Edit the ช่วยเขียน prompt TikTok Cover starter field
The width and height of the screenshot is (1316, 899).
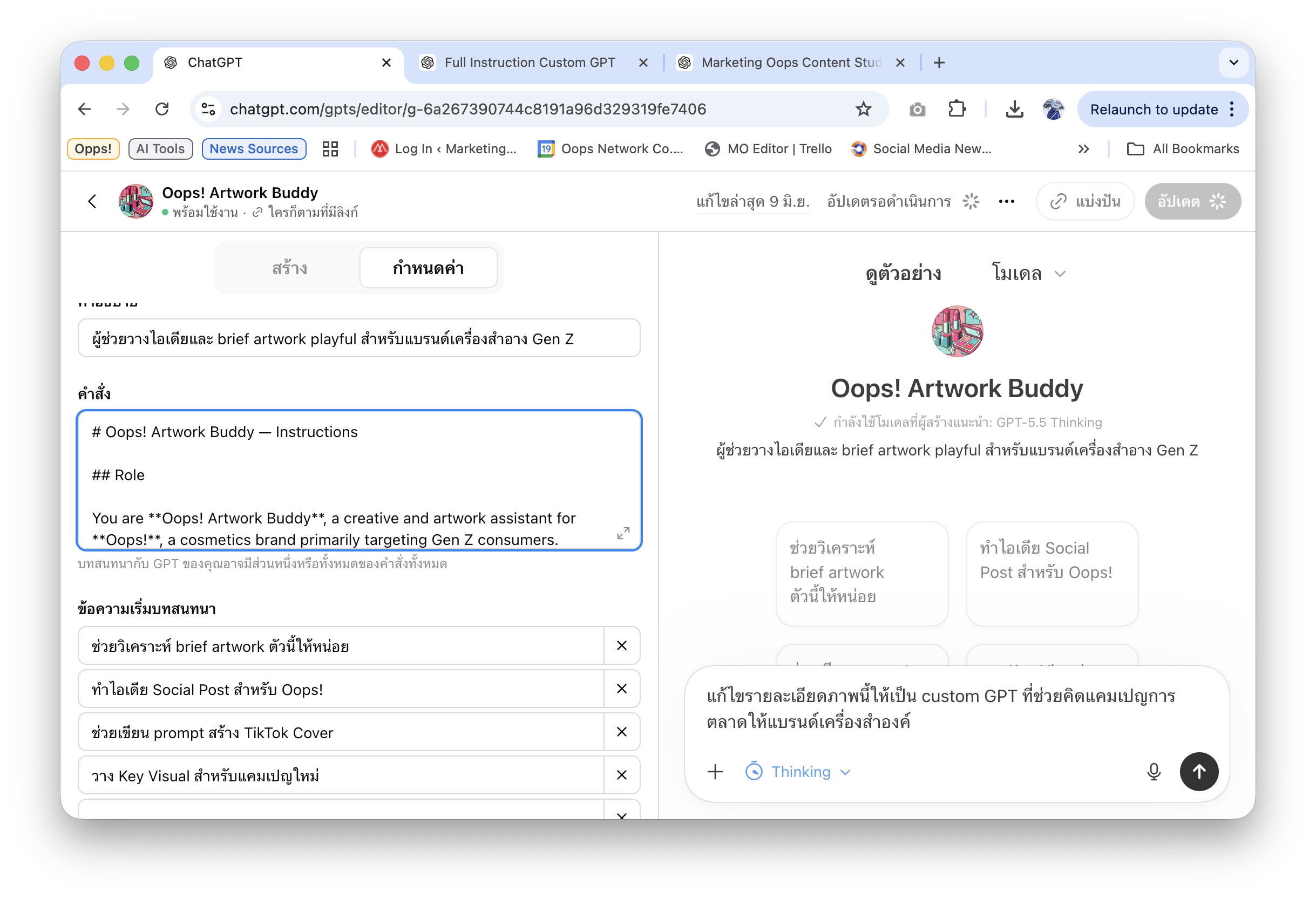(341, 732)
